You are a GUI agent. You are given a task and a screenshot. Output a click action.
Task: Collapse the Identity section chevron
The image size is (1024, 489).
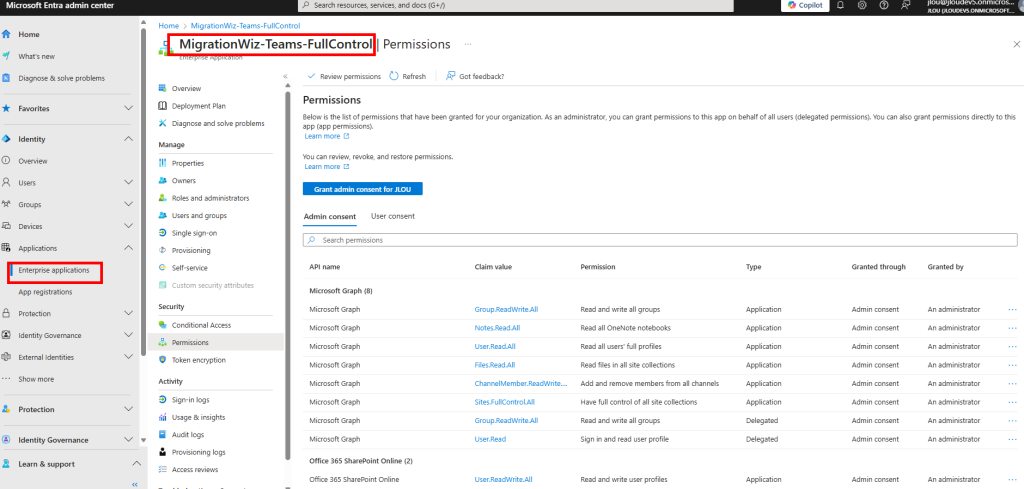(128, 139)
